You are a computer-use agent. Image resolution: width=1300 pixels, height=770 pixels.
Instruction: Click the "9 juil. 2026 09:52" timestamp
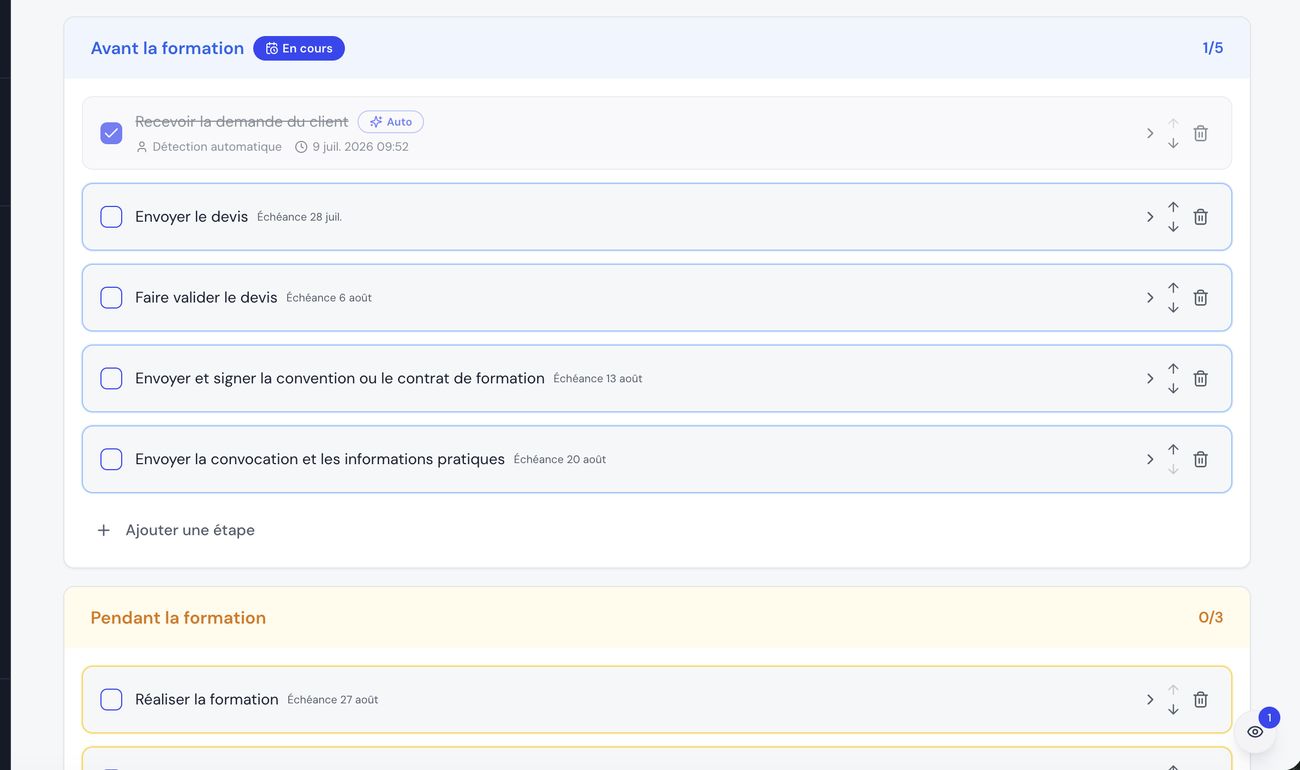(x=360, y=147)
